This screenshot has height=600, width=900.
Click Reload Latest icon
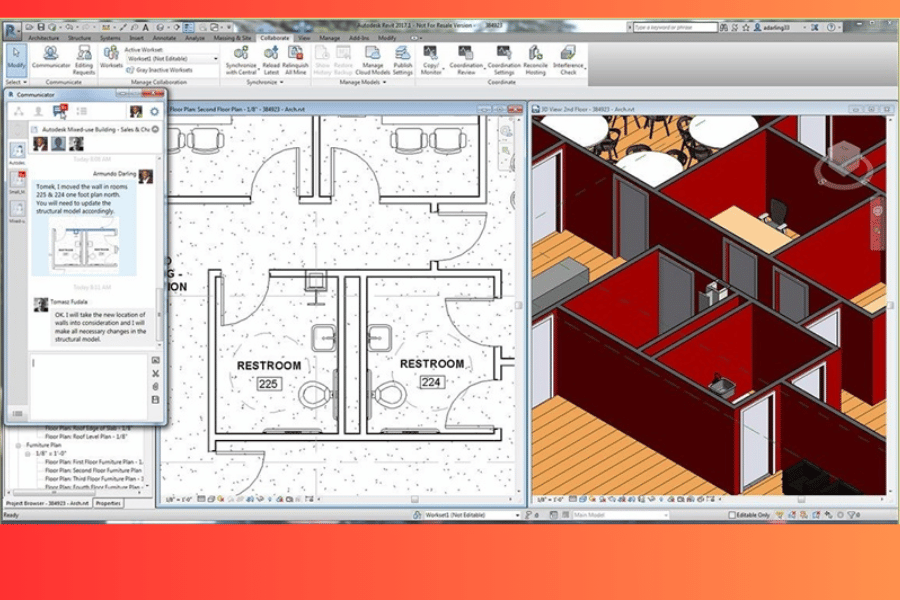(x=271, y=58)
